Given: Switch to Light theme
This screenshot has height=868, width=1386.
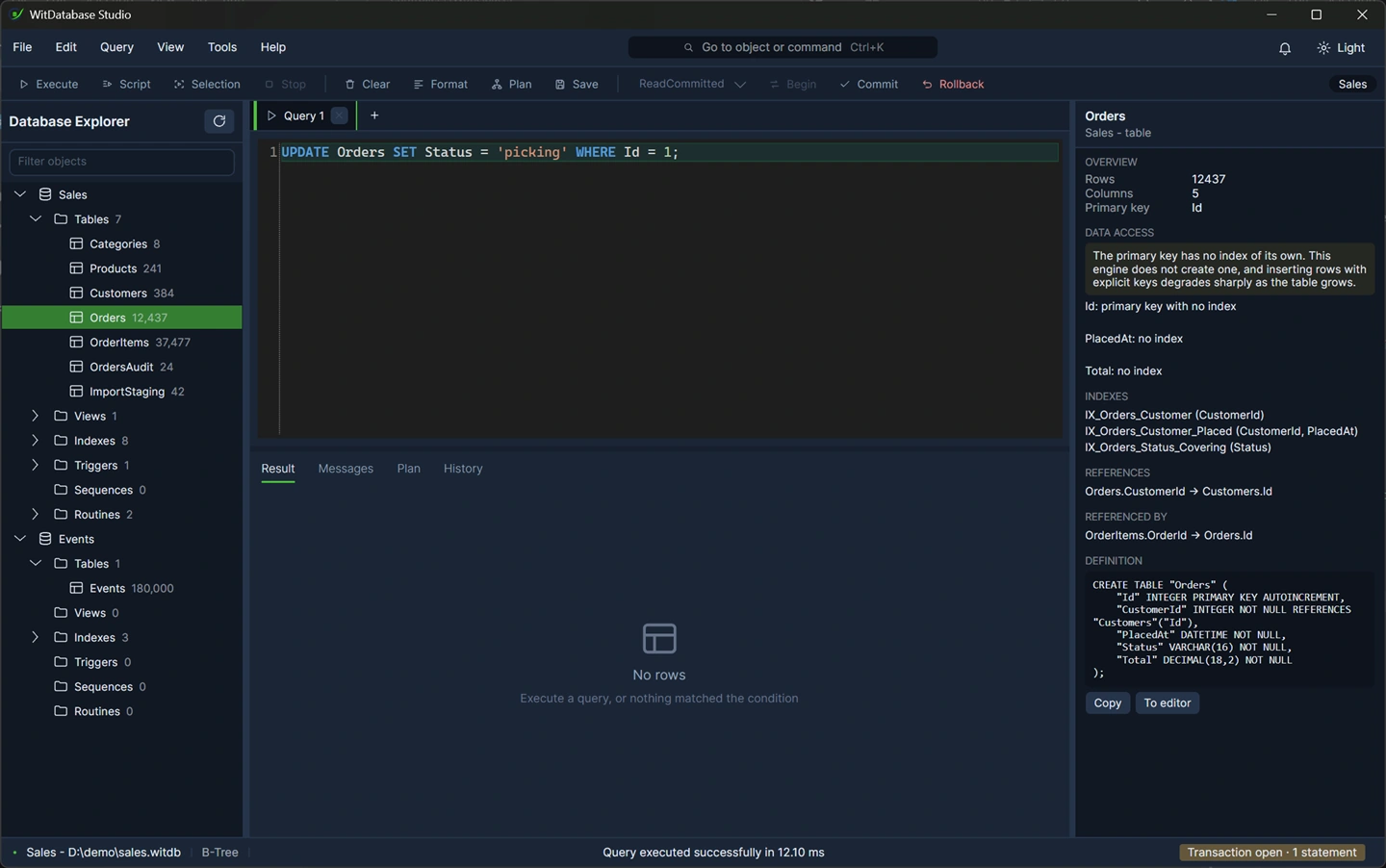Looking at the screenshot, I should (x=1341, y=47).
